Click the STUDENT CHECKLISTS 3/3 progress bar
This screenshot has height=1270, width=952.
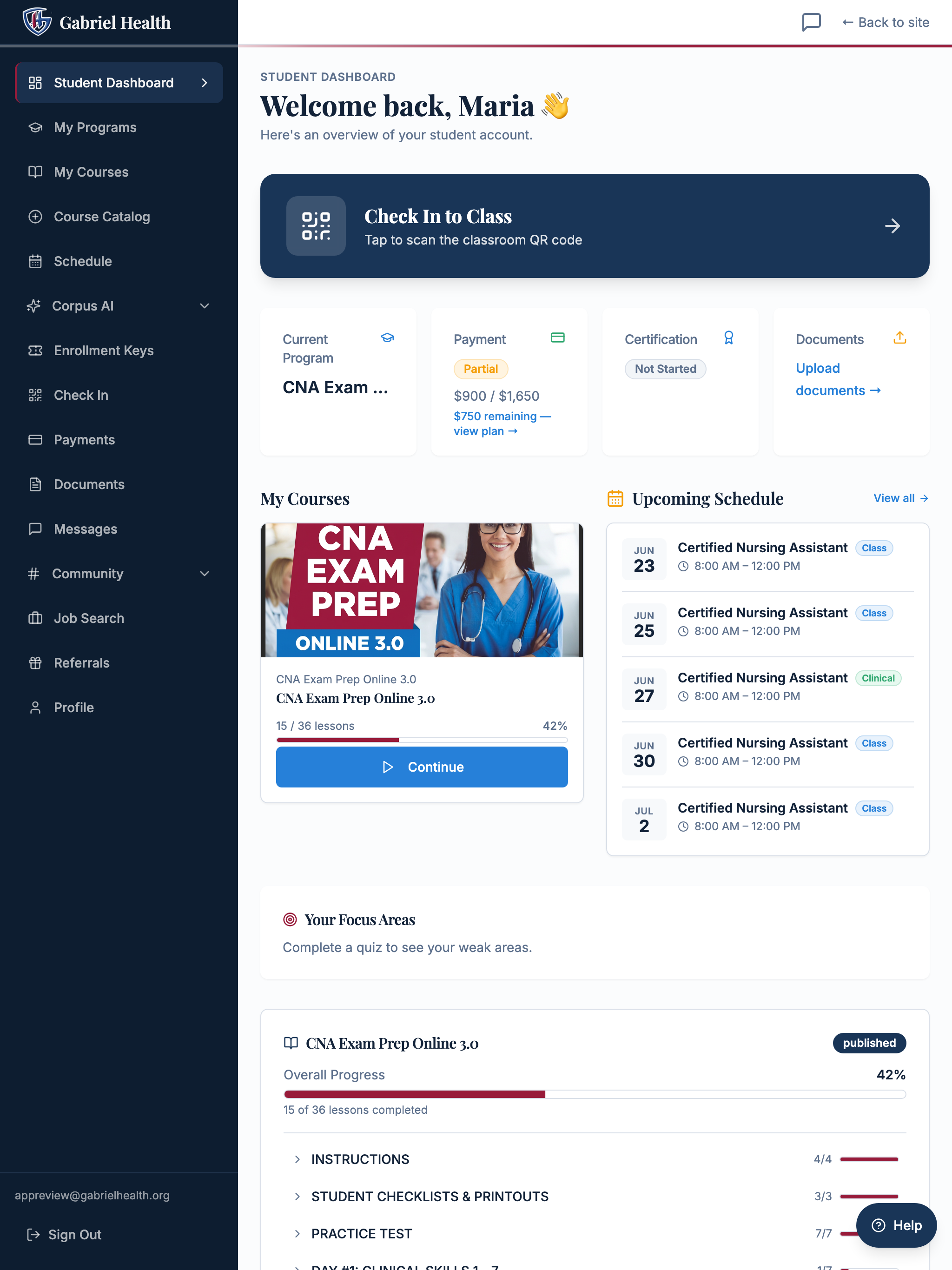(869, 1197)
